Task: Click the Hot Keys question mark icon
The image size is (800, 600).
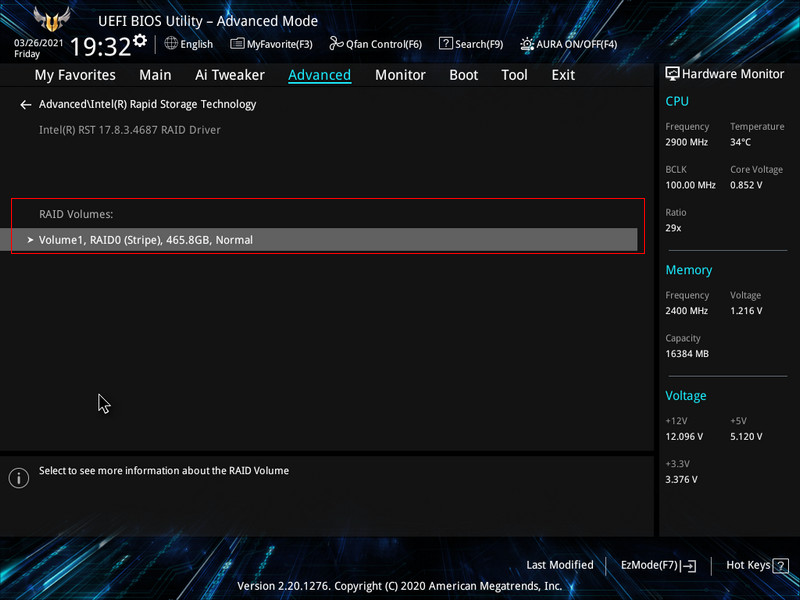Action: pos(781,565)
